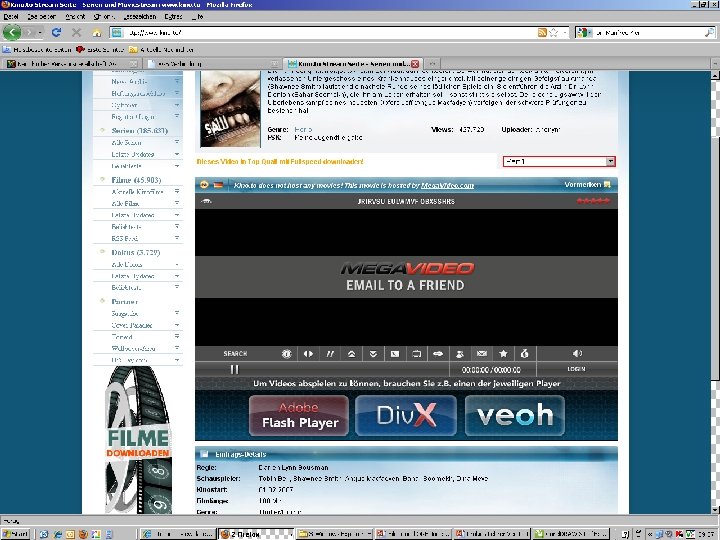The width and height of the screenshot is (720, 540).
Task: Click the envelope email icon in player
Action: 482,353
